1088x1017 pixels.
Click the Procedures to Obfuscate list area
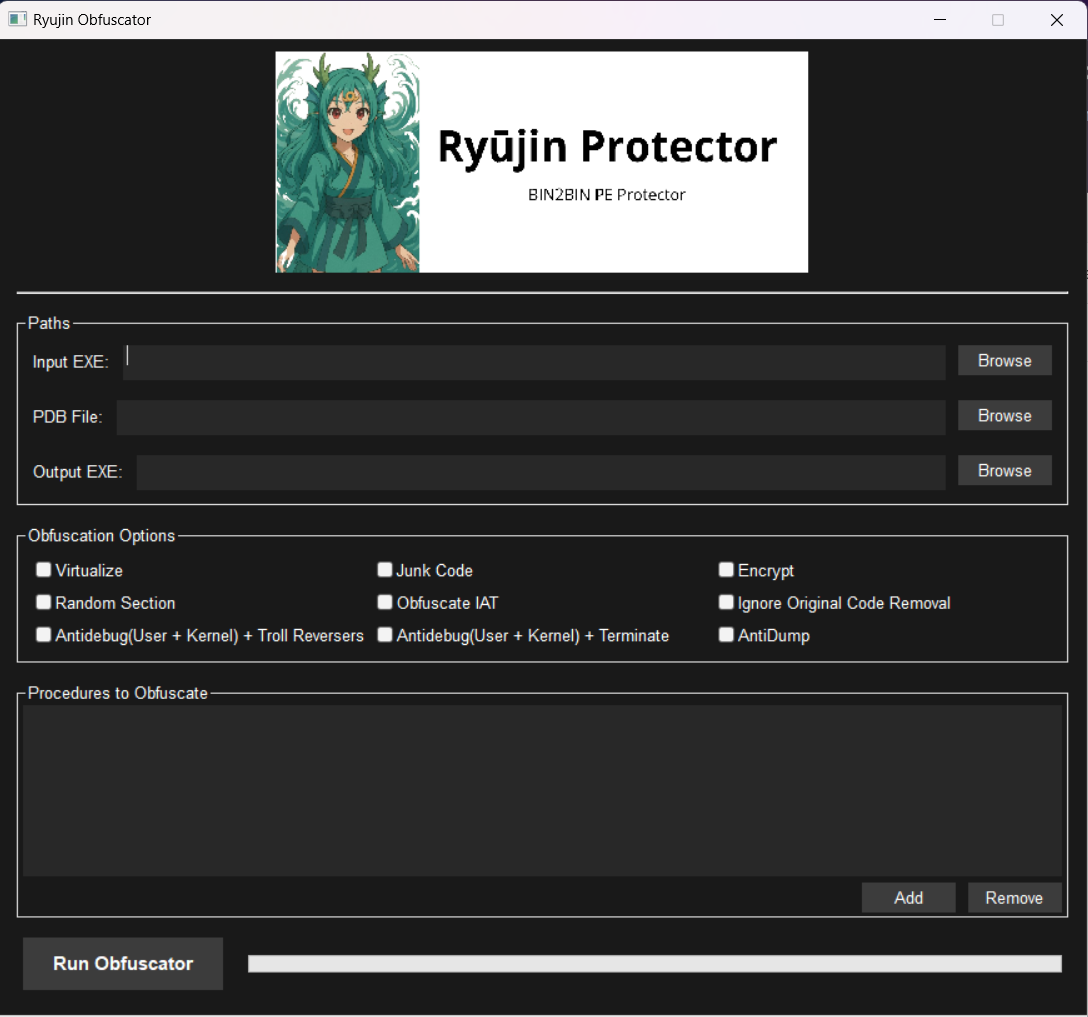541,789
